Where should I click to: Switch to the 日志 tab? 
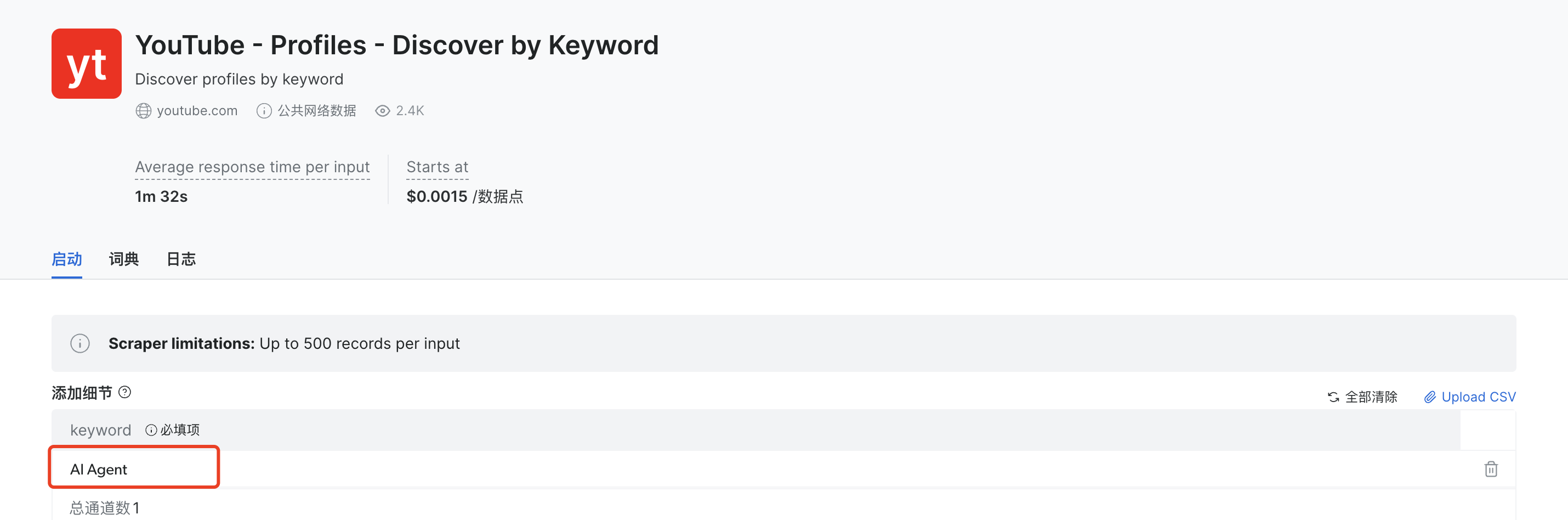point(181,259)
